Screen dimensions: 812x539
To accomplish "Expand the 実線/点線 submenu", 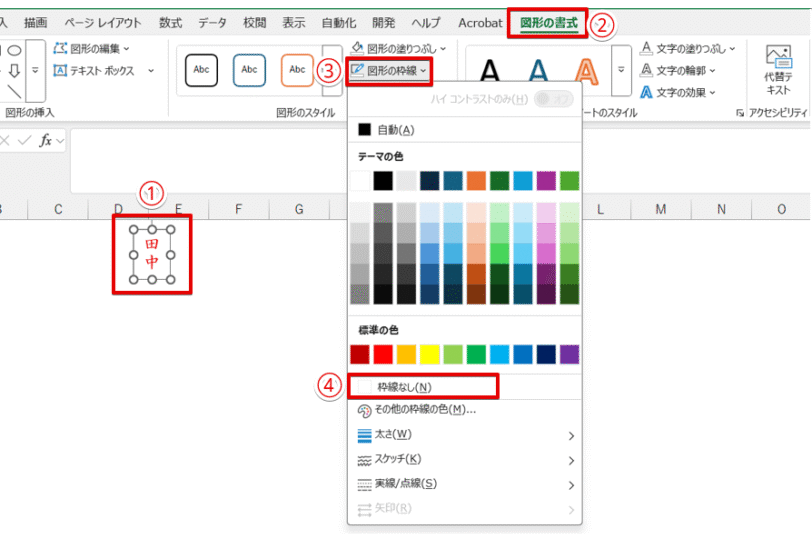I will [x=465, y=485].
